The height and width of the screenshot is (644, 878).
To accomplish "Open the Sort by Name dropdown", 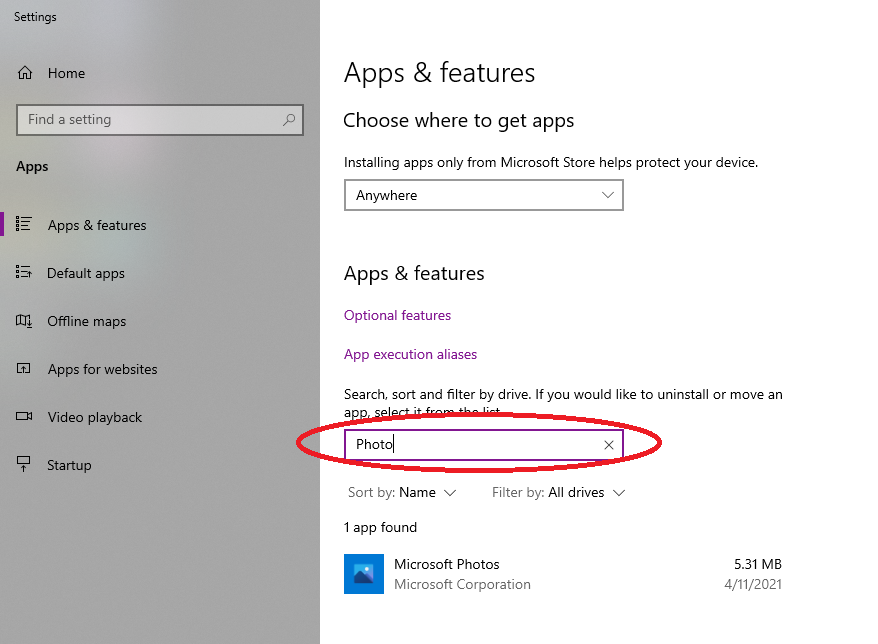I will click(x=402, y=492).
